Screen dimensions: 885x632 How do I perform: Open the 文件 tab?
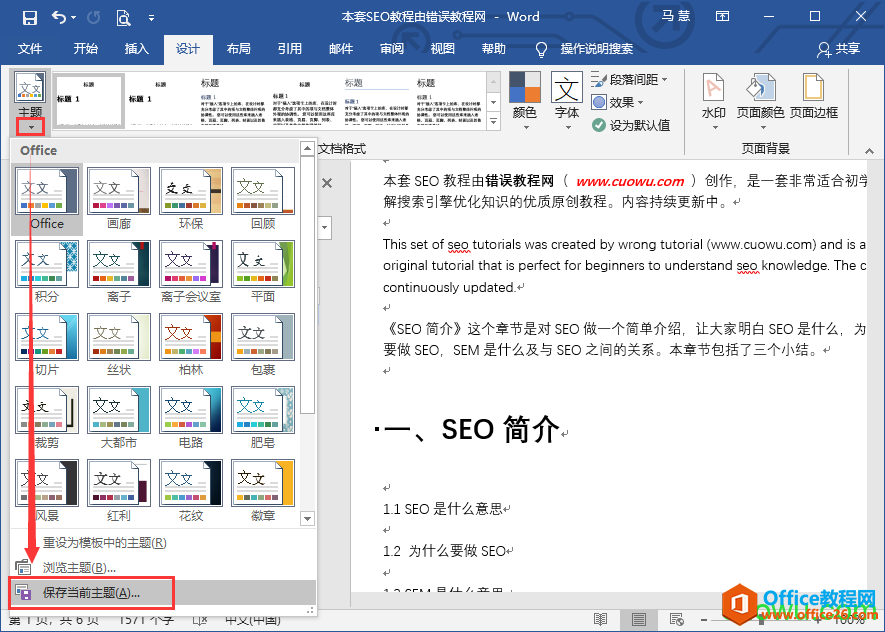click(x=30, y=49)
